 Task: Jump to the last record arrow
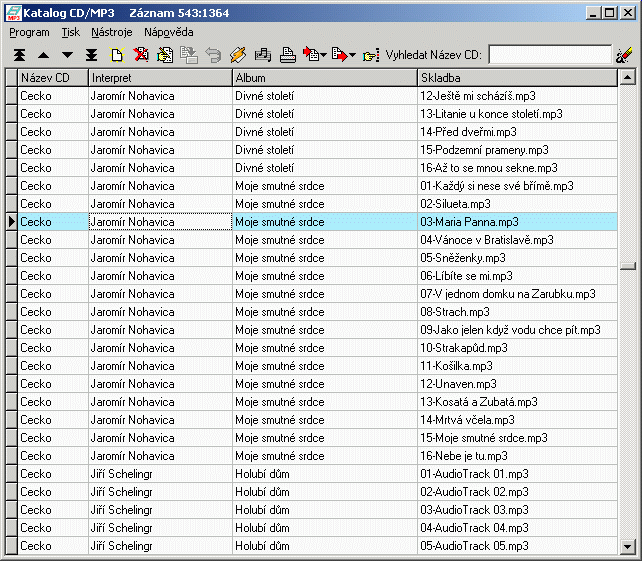pos(91,55)
